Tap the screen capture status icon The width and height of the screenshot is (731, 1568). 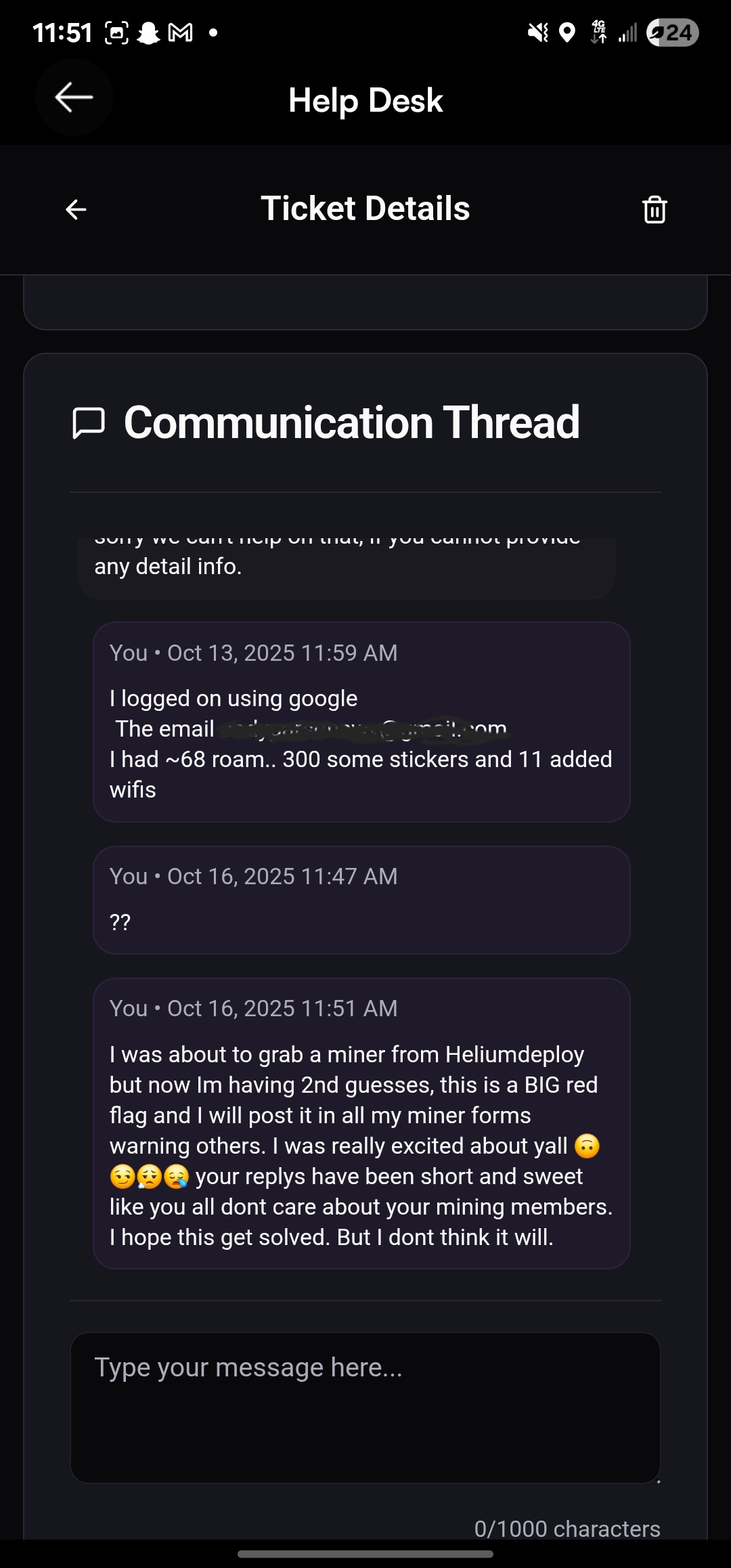(116, 32)
